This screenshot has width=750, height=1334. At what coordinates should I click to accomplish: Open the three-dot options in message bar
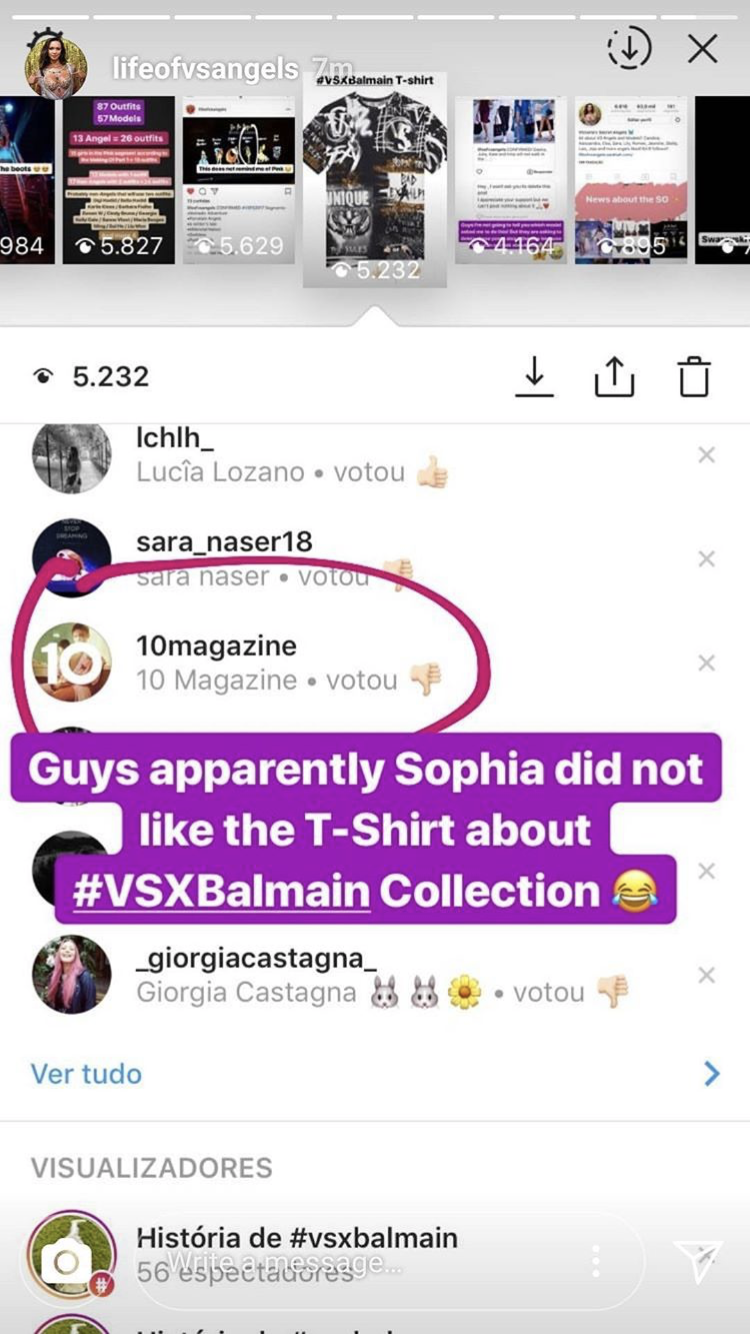(596, 1261)
